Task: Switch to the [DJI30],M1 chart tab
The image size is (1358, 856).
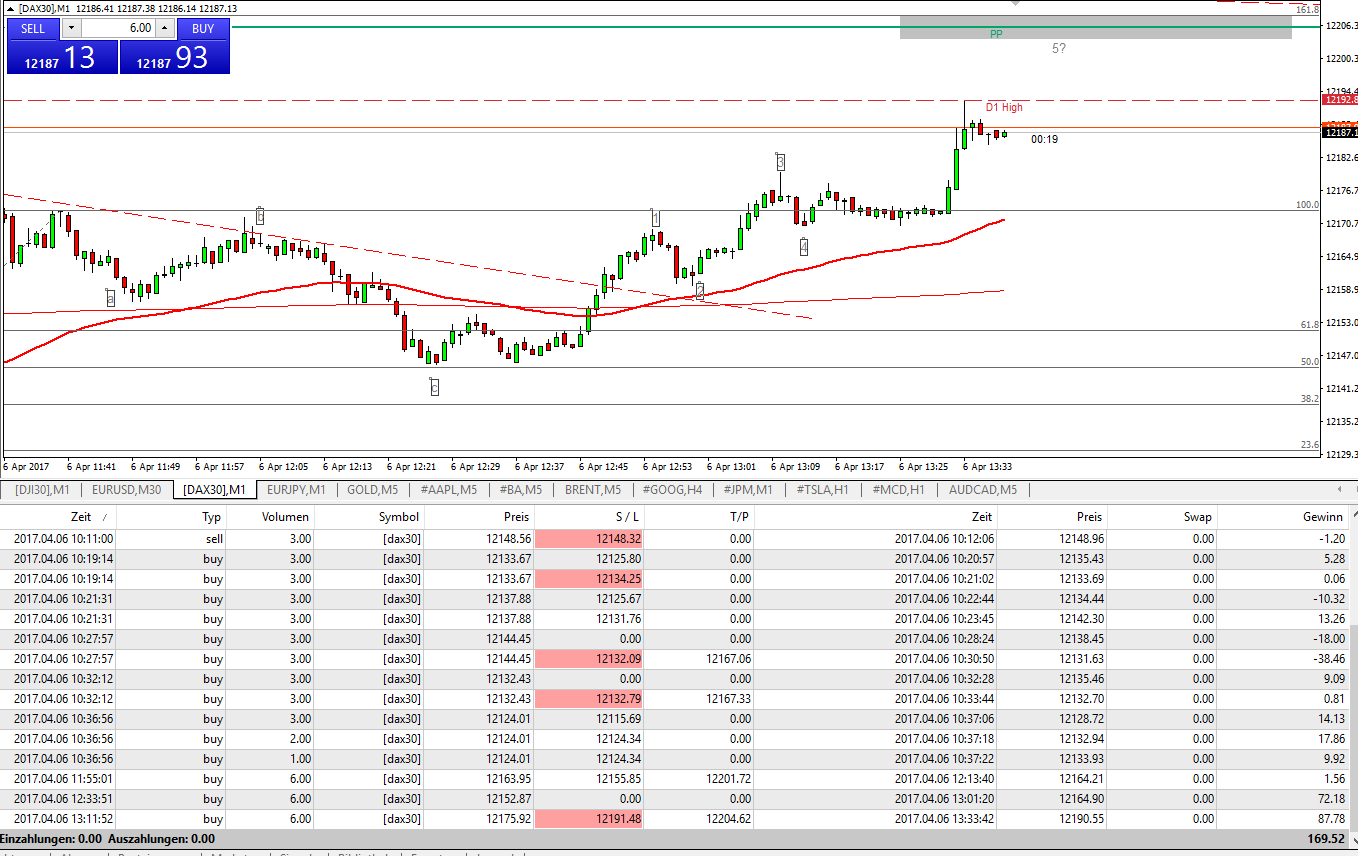Action: [43, 490]
